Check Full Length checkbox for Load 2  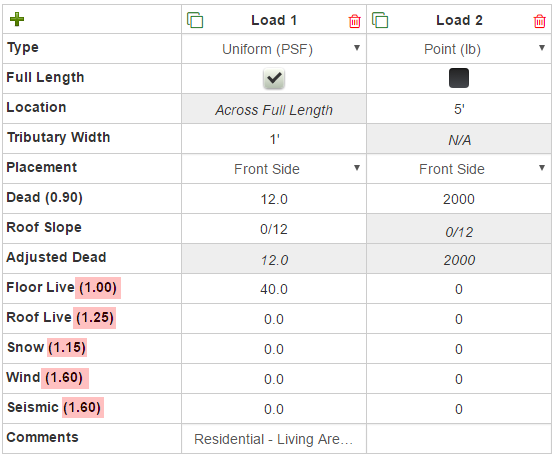(x=459, y=78)
